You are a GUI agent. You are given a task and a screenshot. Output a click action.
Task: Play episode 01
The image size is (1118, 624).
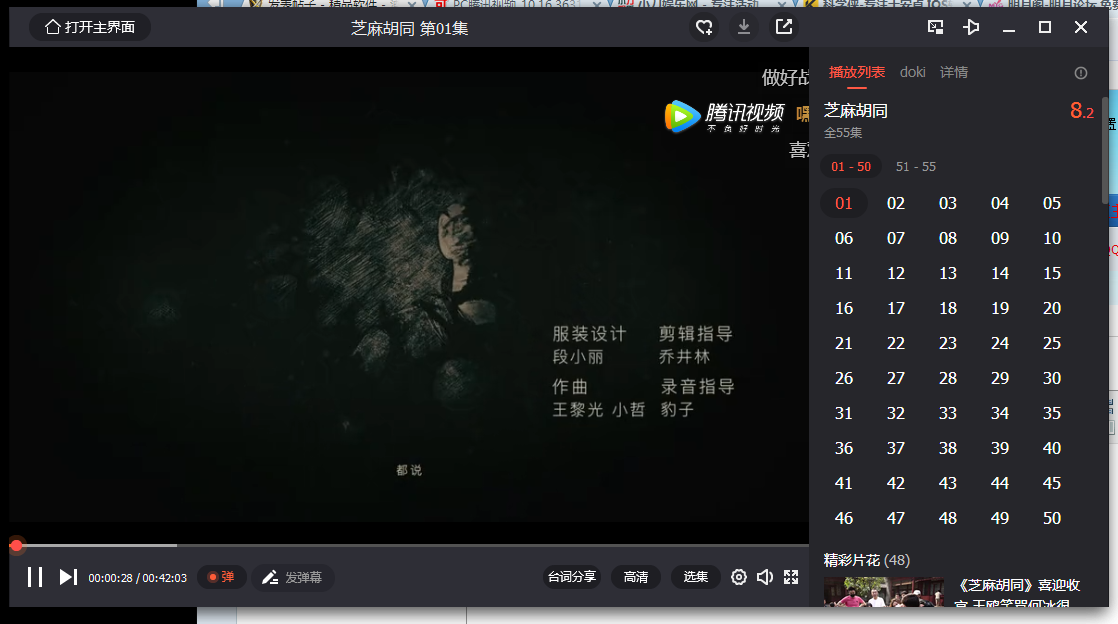(x=843, y=203)
